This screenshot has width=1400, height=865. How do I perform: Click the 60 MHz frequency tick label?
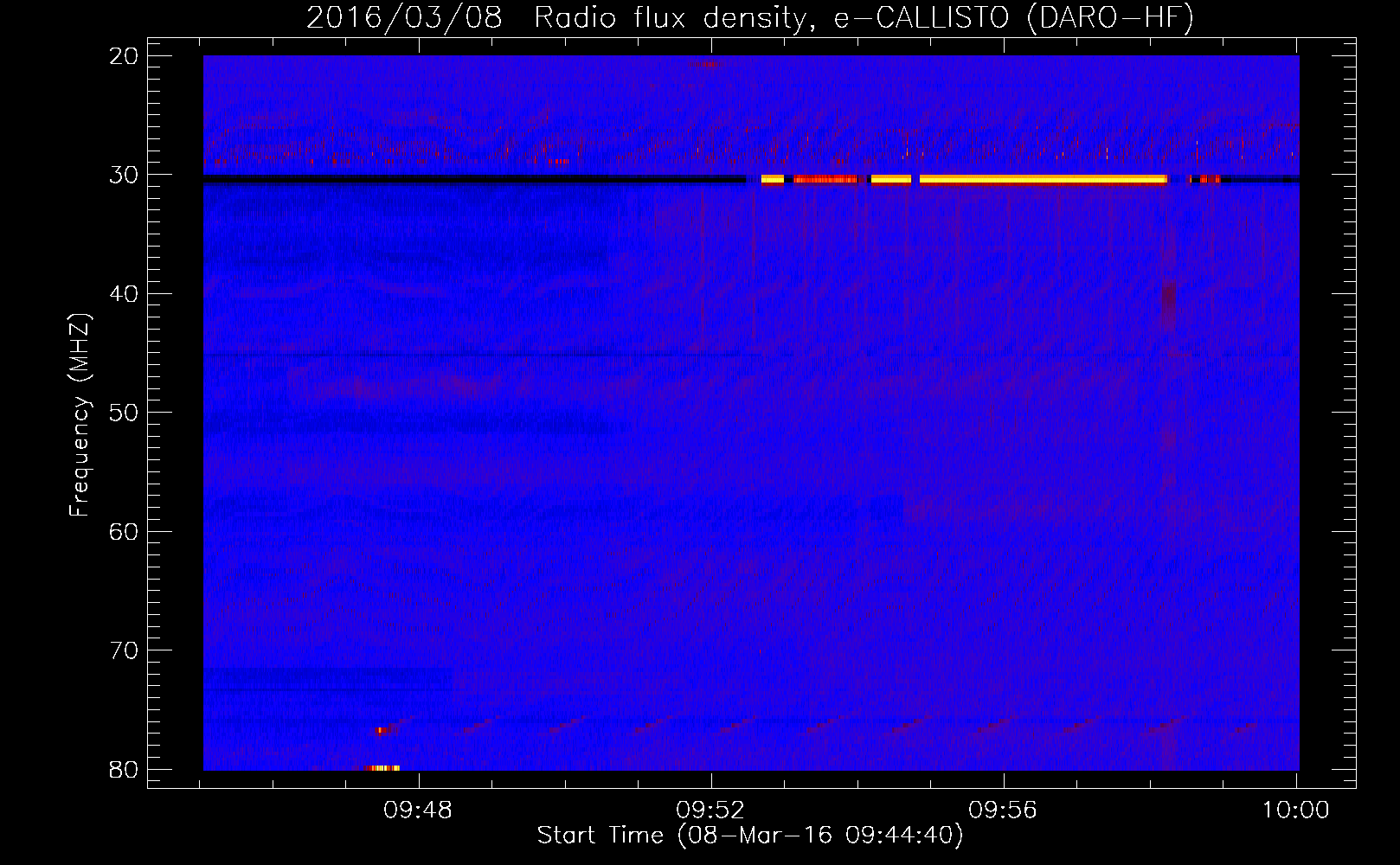124,531
